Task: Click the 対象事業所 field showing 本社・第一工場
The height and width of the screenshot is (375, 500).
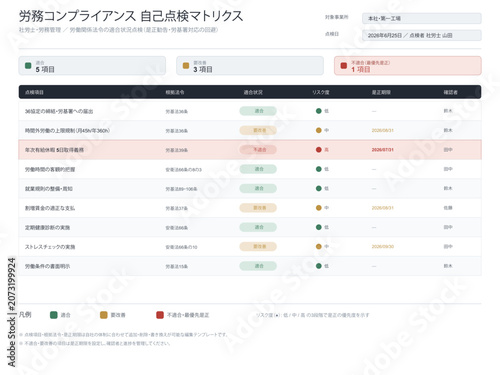Action: pyautogui.click(x=422, y=18)
